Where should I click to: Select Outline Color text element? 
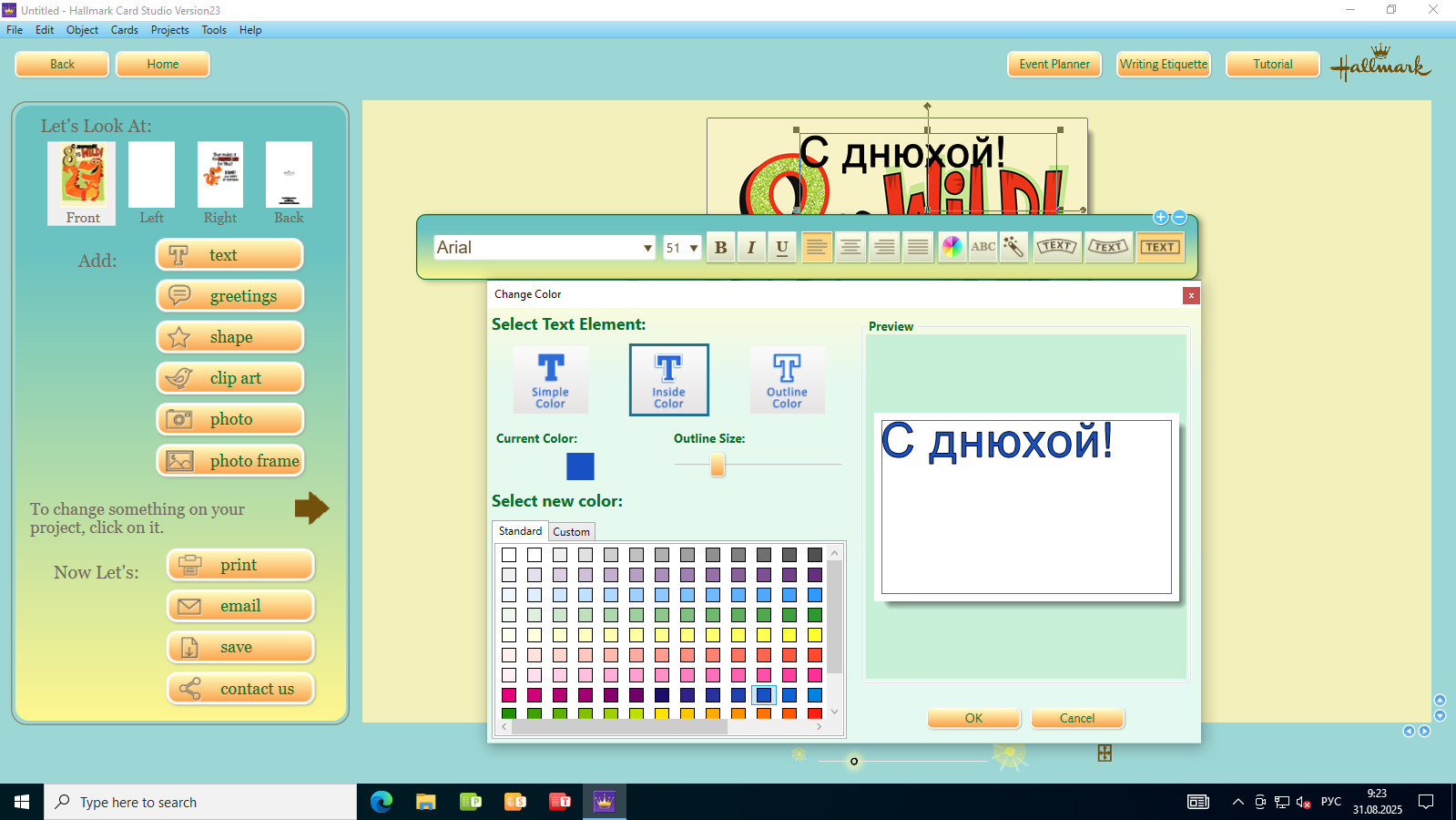[787, 380]
